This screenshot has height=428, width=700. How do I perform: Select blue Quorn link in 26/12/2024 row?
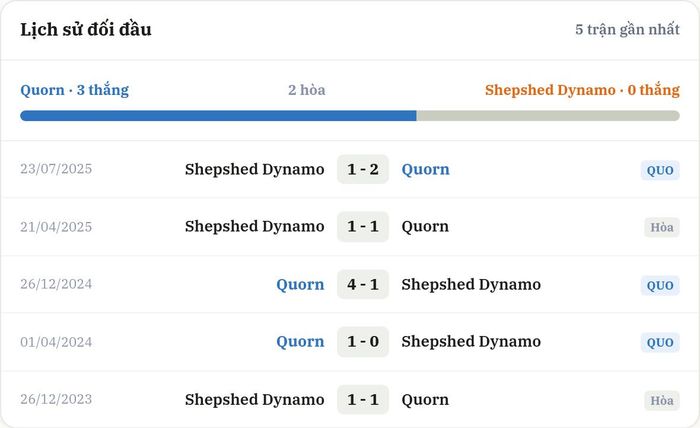click(x=300, y=285)
